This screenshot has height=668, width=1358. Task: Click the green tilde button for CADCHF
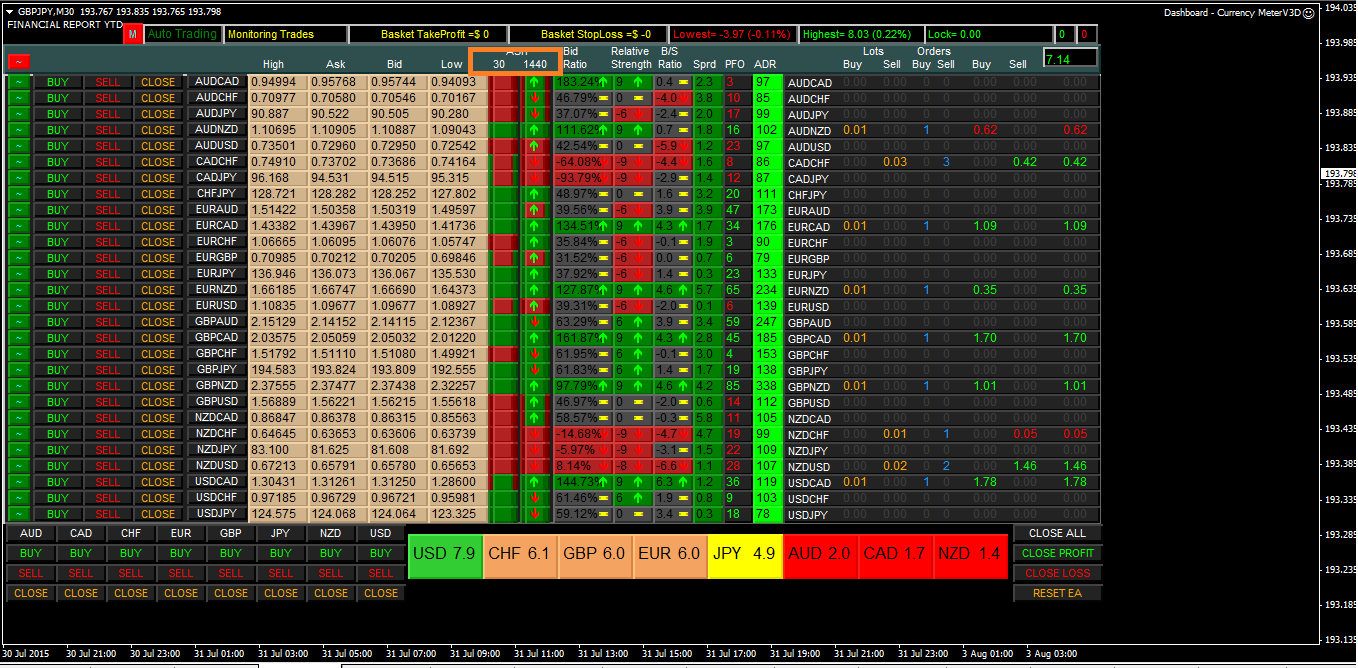click(x=19, y=162)
